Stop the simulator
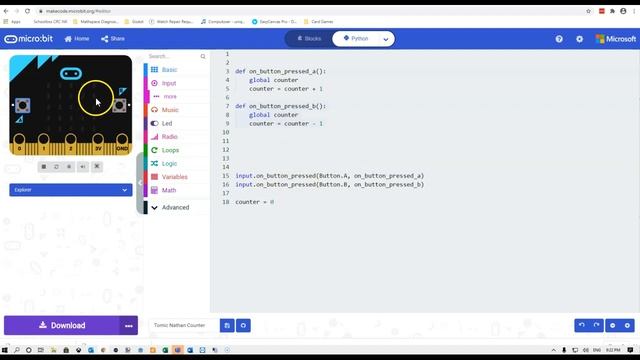The height and width of the screenshot is (360, 640). click(44, 167)
